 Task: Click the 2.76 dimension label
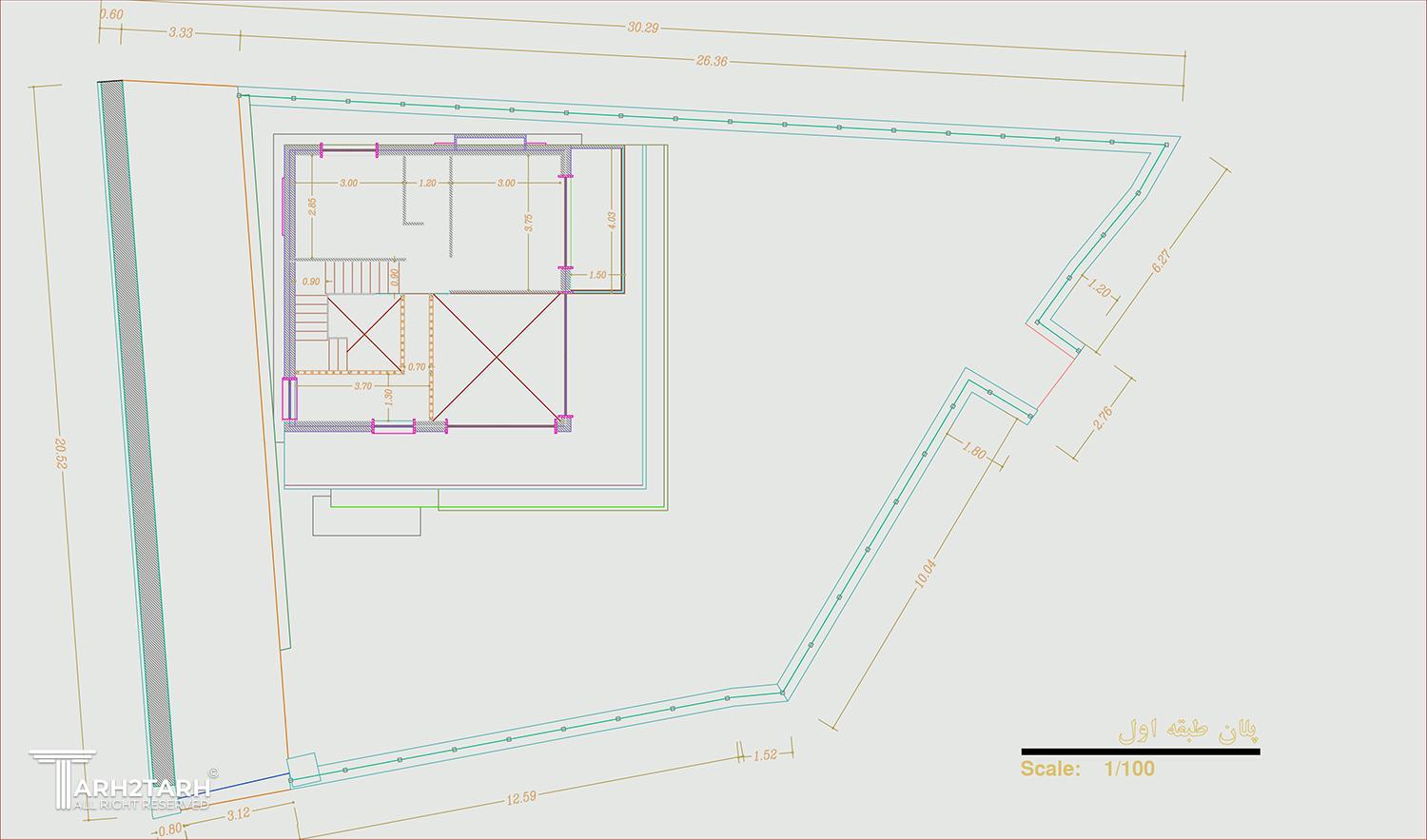(x=1104, y=419)
